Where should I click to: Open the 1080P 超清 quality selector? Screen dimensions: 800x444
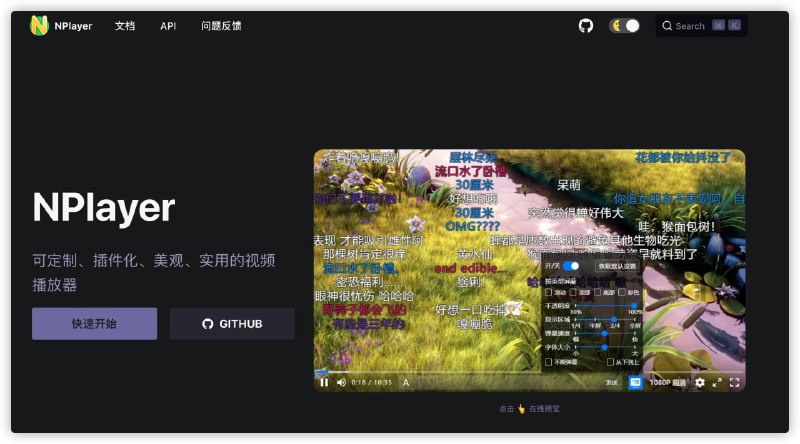(x=667, y=382)
